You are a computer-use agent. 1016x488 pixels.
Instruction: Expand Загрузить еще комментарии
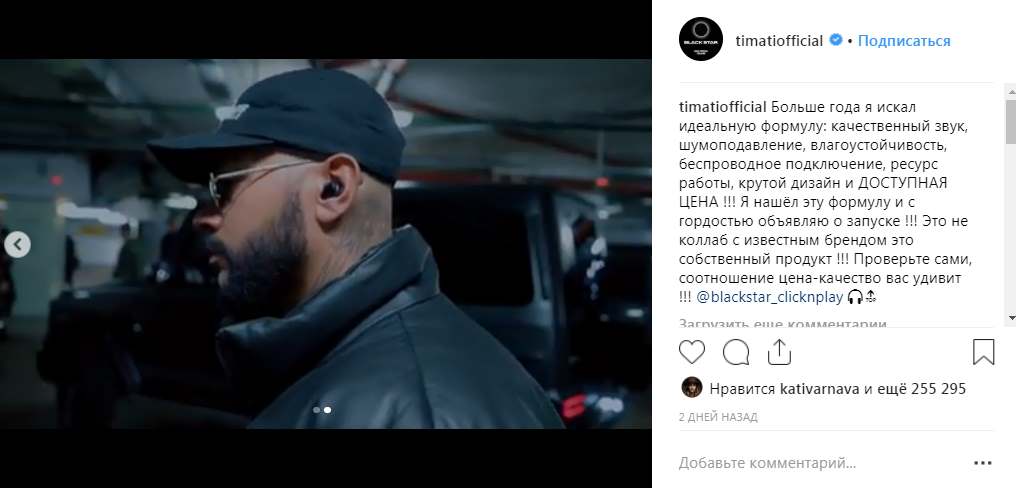coord(783,322)
